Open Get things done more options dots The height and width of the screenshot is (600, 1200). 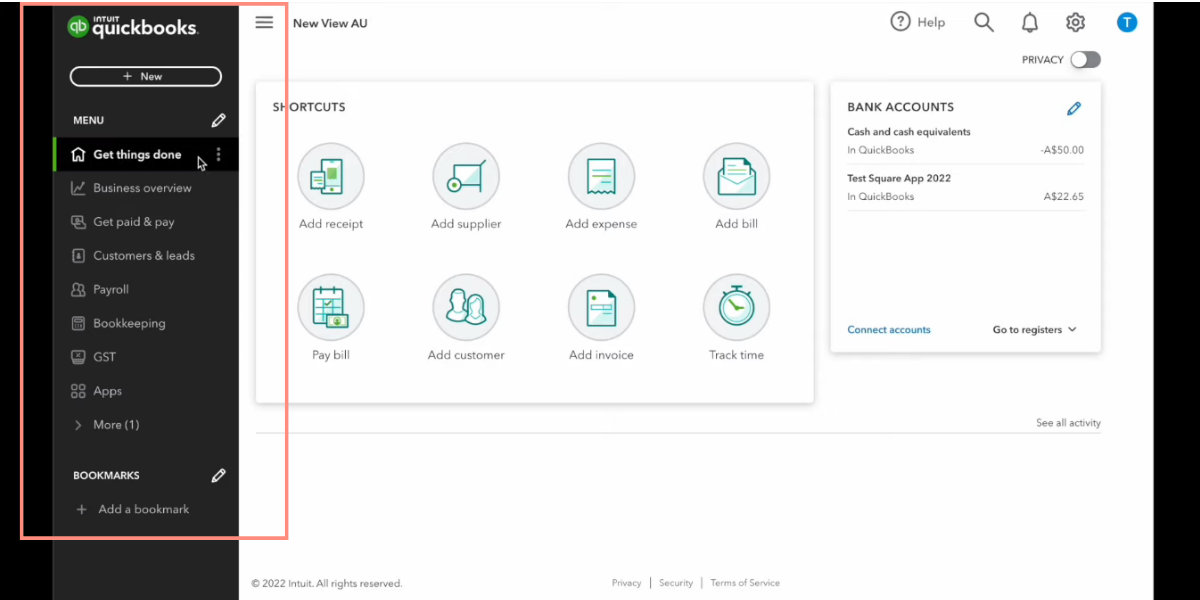[219, 155]
